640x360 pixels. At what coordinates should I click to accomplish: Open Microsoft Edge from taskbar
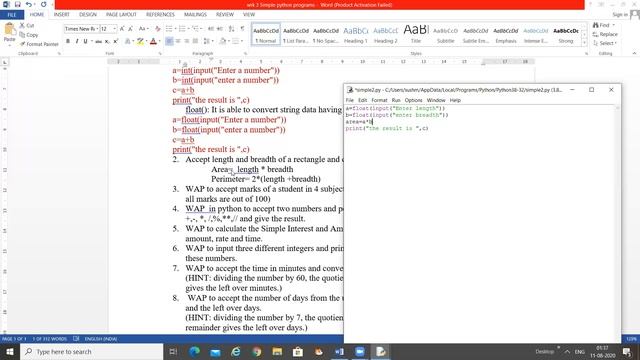194,352
